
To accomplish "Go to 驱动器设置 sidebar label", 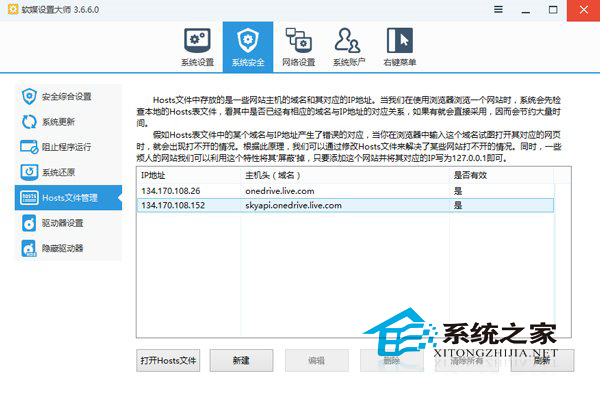I will (62, 223).
